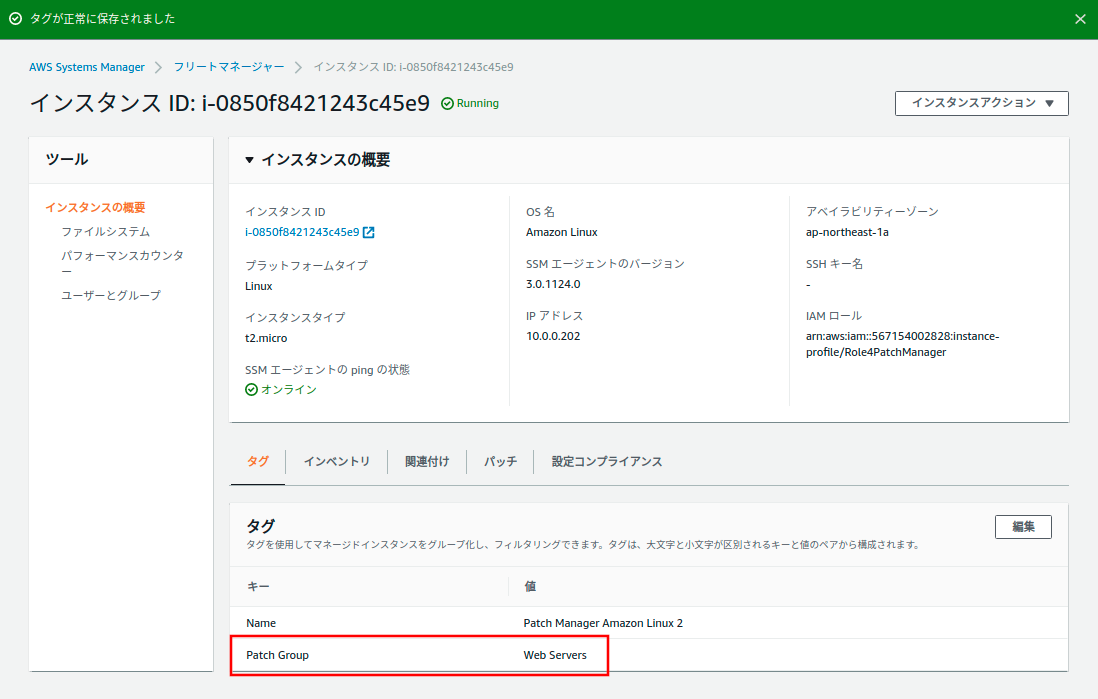The width and height of the screenshot is (1098, 699).
Task: Collapse the インスタンスの概要 section
Action: coord(249,160)
